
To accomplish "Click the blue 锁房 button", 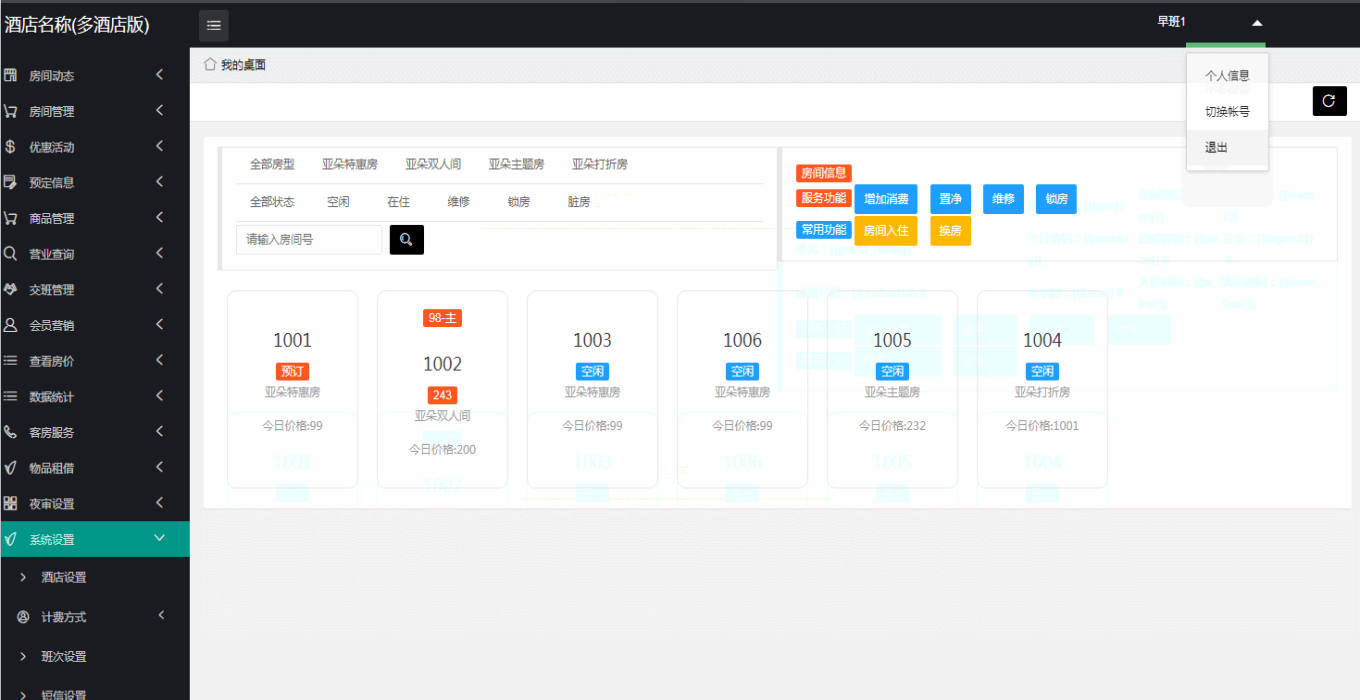I will click(x=1057, y=199).
